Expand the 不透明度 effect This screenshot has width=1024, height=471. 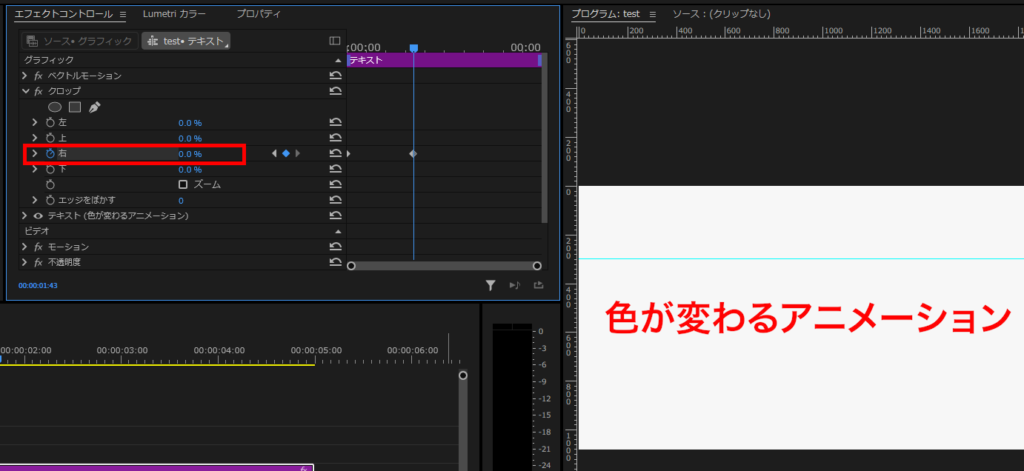coord(25,262)
